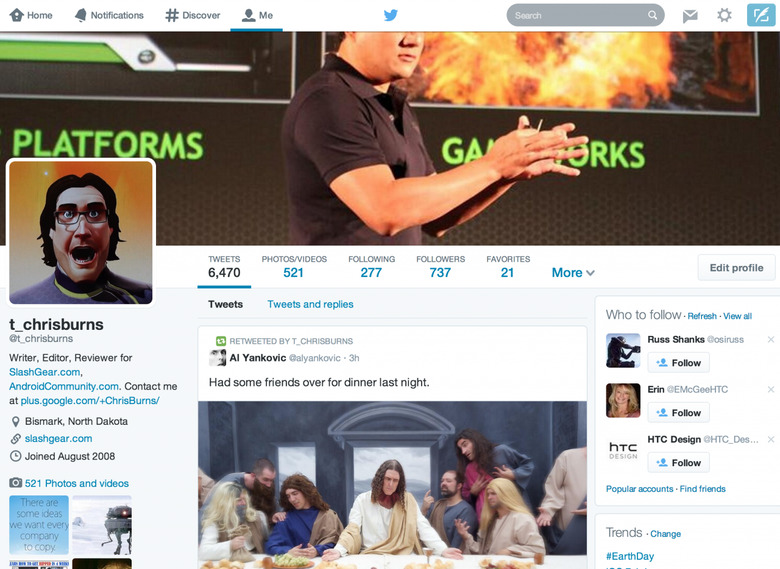Follow HTC Design
This screenshot has height=569, width=780.
679,463
